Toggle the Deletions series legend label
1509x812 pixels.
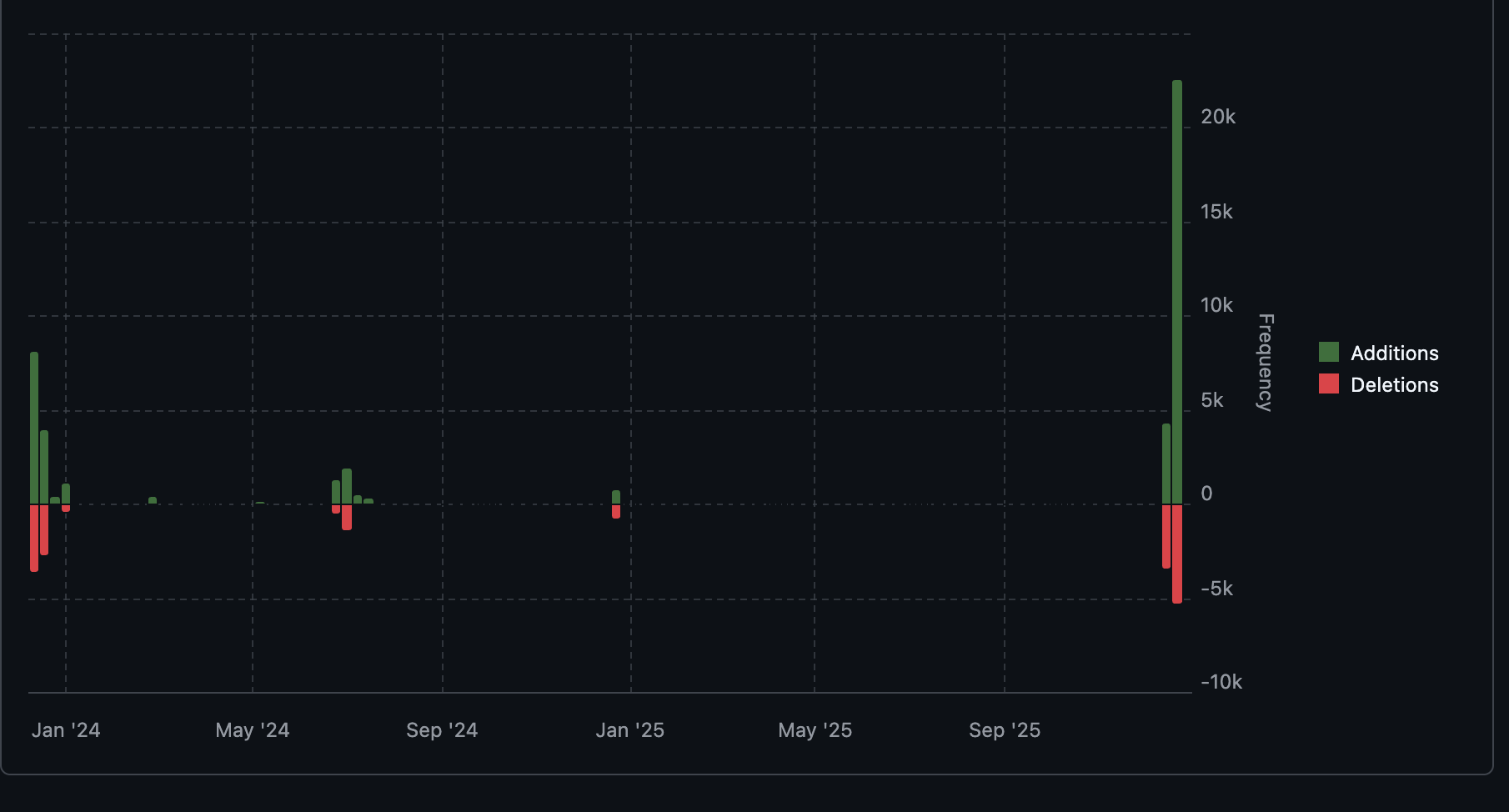pyautogui.click(x=1394, y=385)
